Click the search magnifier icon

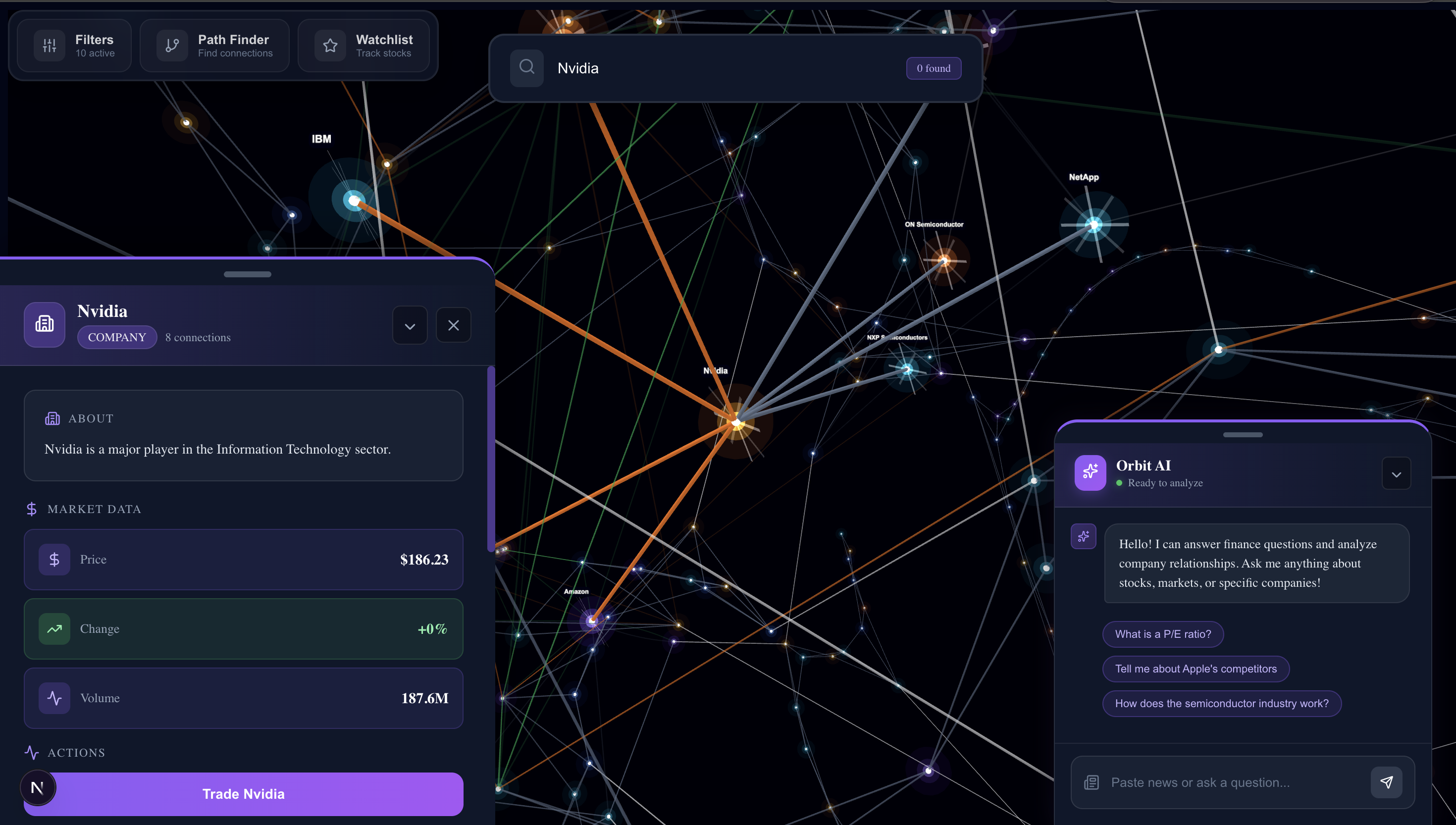pyautogui.click(x=526, y=68)
